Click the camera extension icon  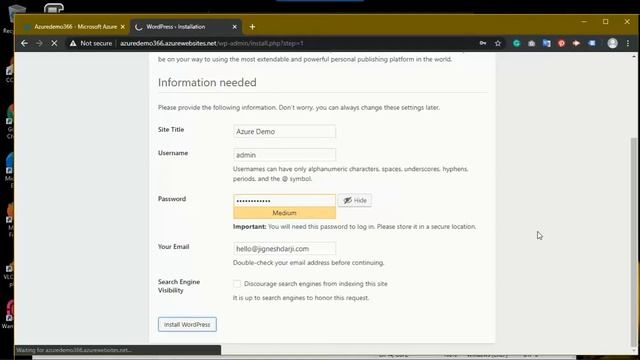tap(531, 43)
